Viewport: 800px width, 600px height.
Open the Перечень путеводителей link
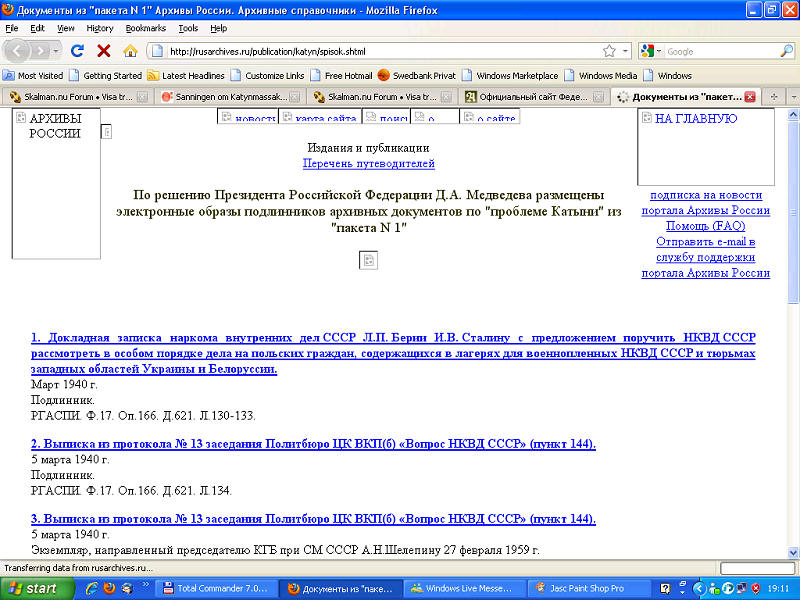[x=368, y=163]
